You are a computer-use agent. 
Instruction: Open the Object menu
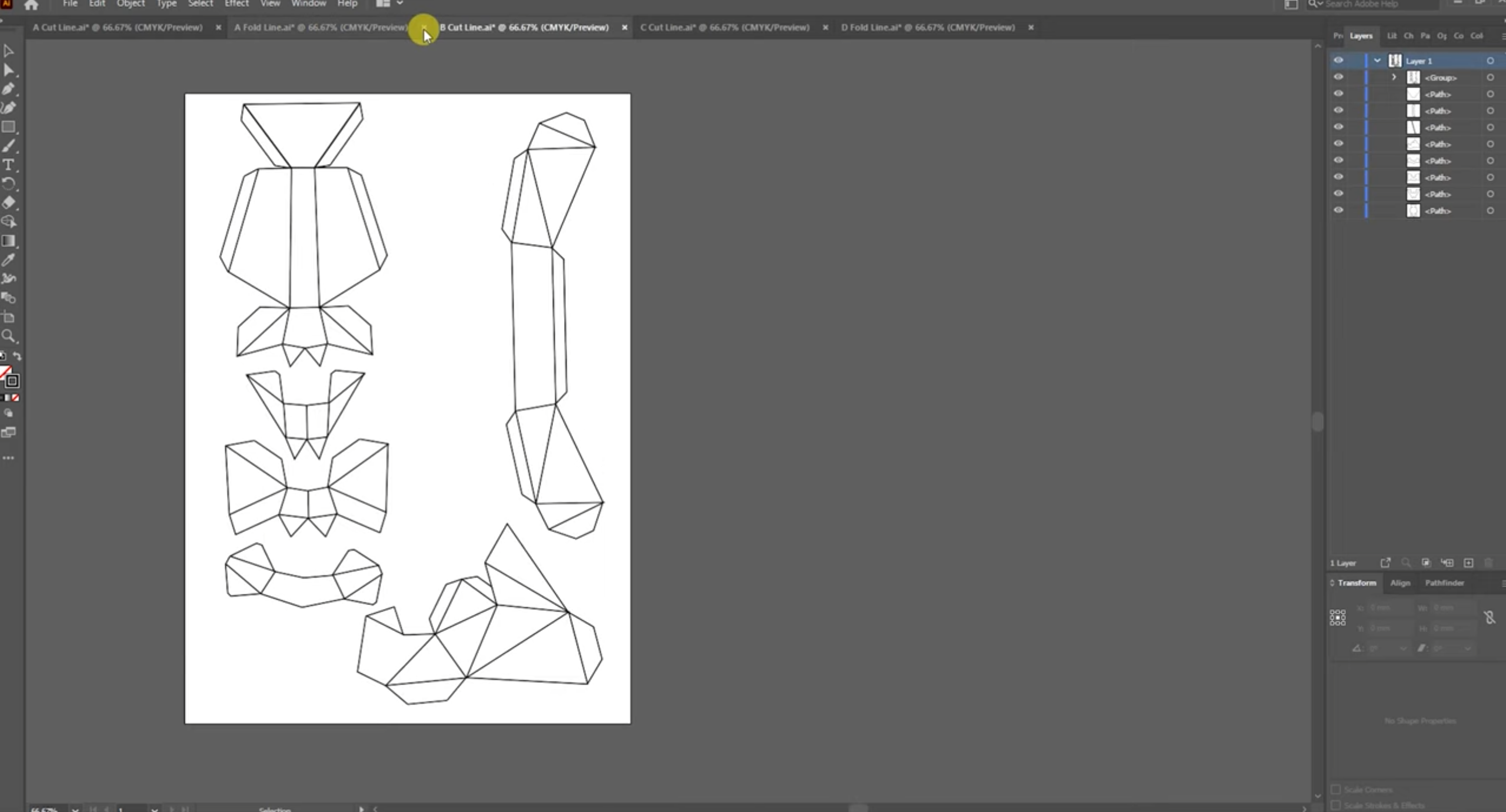click(x=131, y=4)
